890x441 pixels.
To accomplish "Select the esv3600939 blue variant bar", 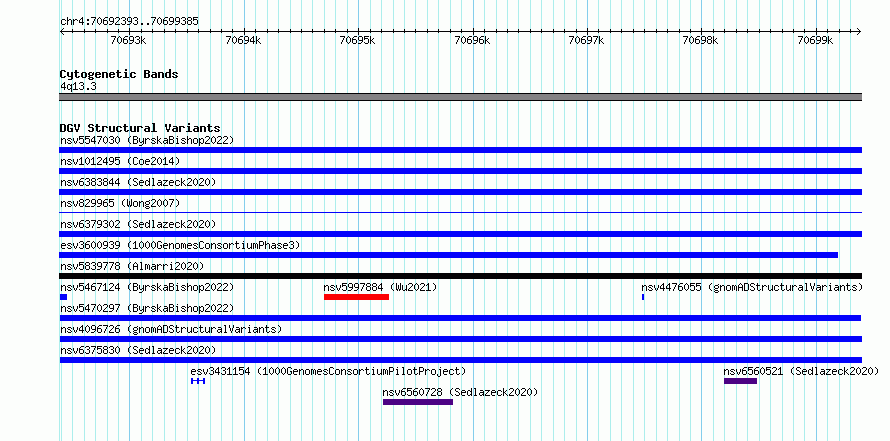I will pyautogui.click(x=448, y=255).
